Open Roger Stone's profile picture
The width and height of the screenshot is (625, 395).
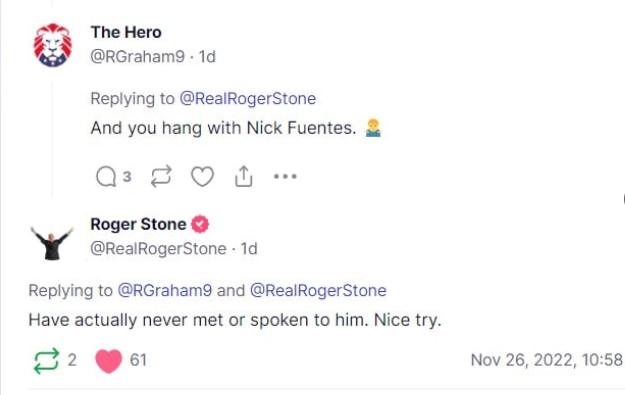coord(52,244)
